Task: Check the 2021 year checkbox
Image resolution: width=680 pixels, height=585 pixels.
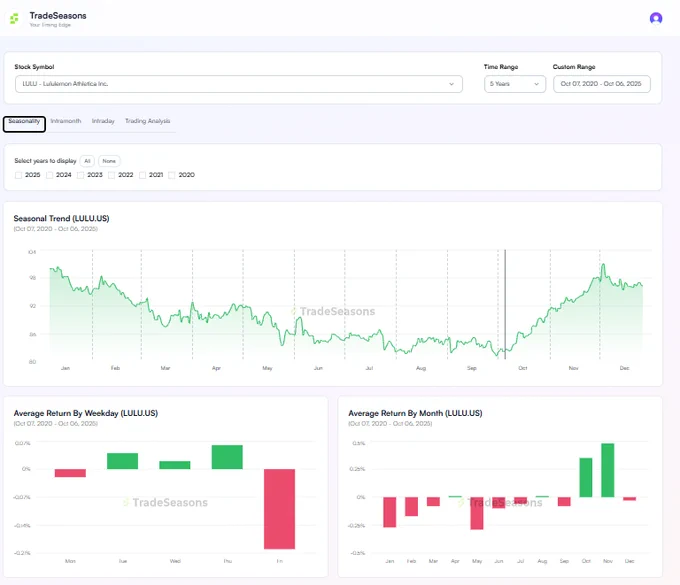Action: click(142, 175)
